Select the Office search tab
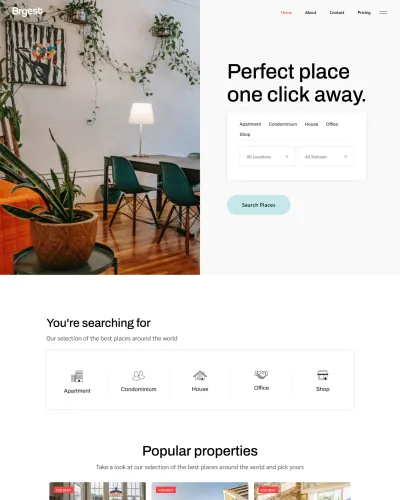Image resolution: width=400 pixels, height=500 pixels. pyautogui.click(x=332, y=124)
